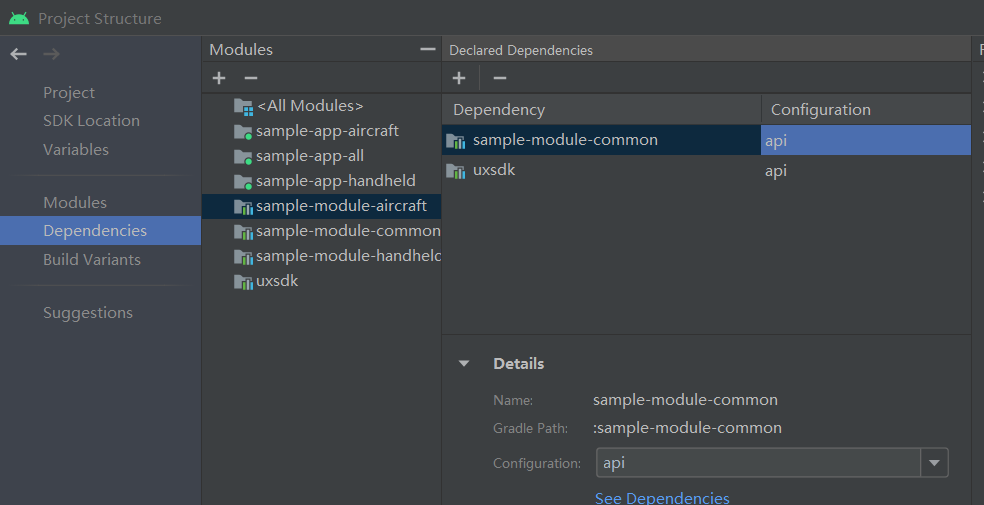
Task: Click the Configuration api combo box field
Action: click(758, 463)
